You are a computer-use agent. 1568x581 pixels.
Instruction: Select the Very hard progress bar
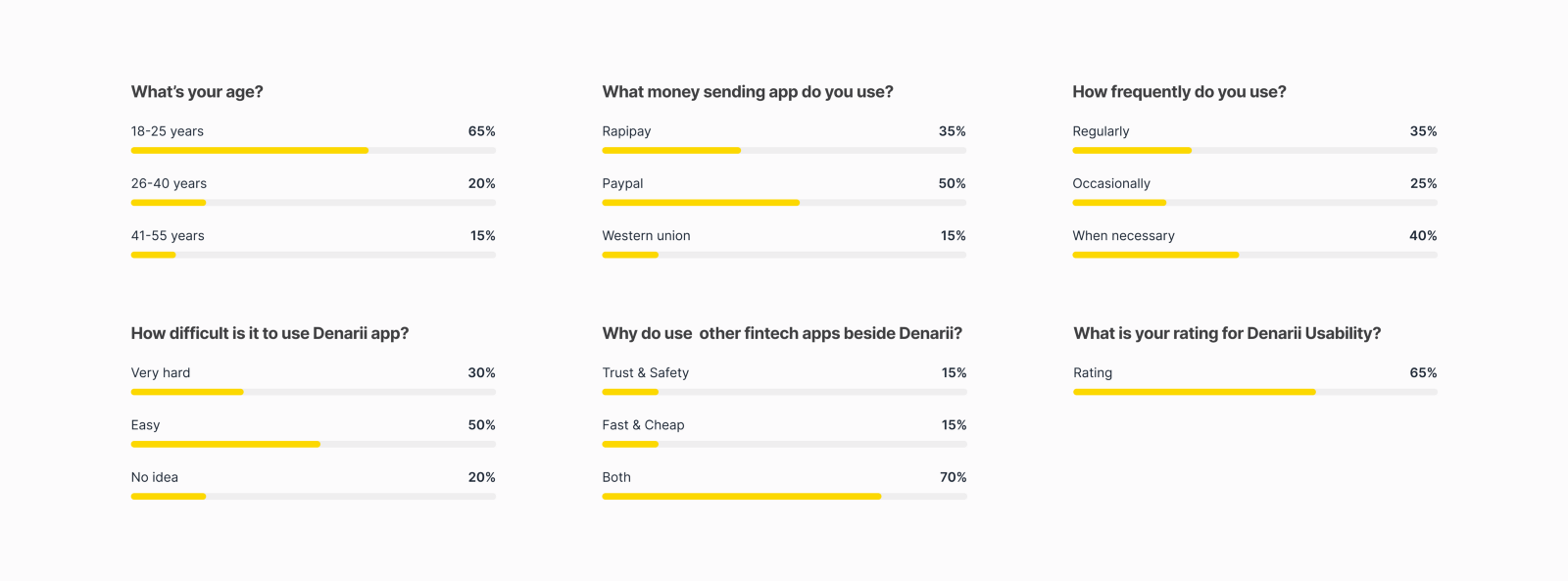point(314,392)
